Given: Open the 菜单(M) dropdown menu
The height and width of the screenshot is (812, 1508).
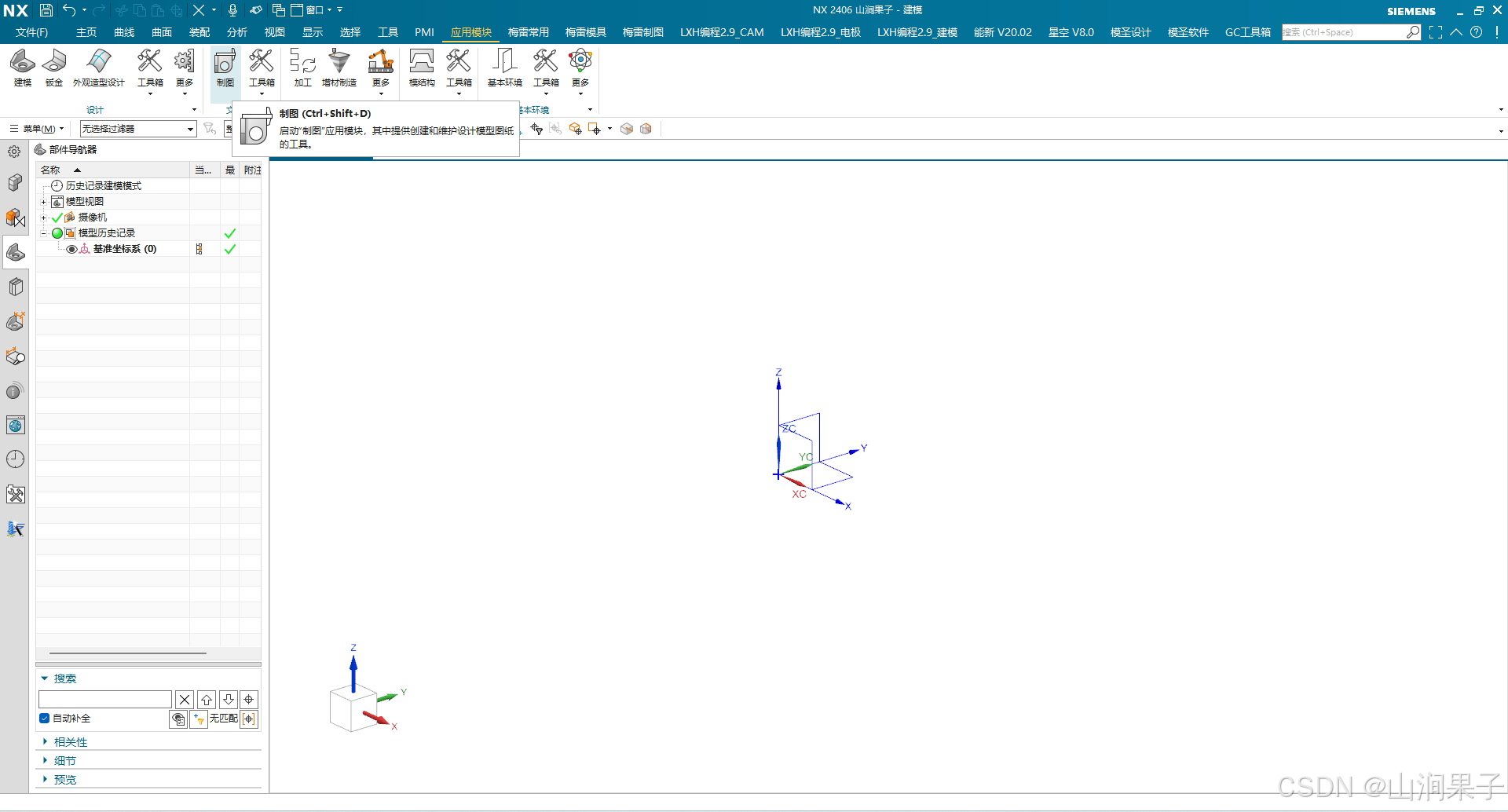Looking at the screenshot, I should tap(37, 129).
